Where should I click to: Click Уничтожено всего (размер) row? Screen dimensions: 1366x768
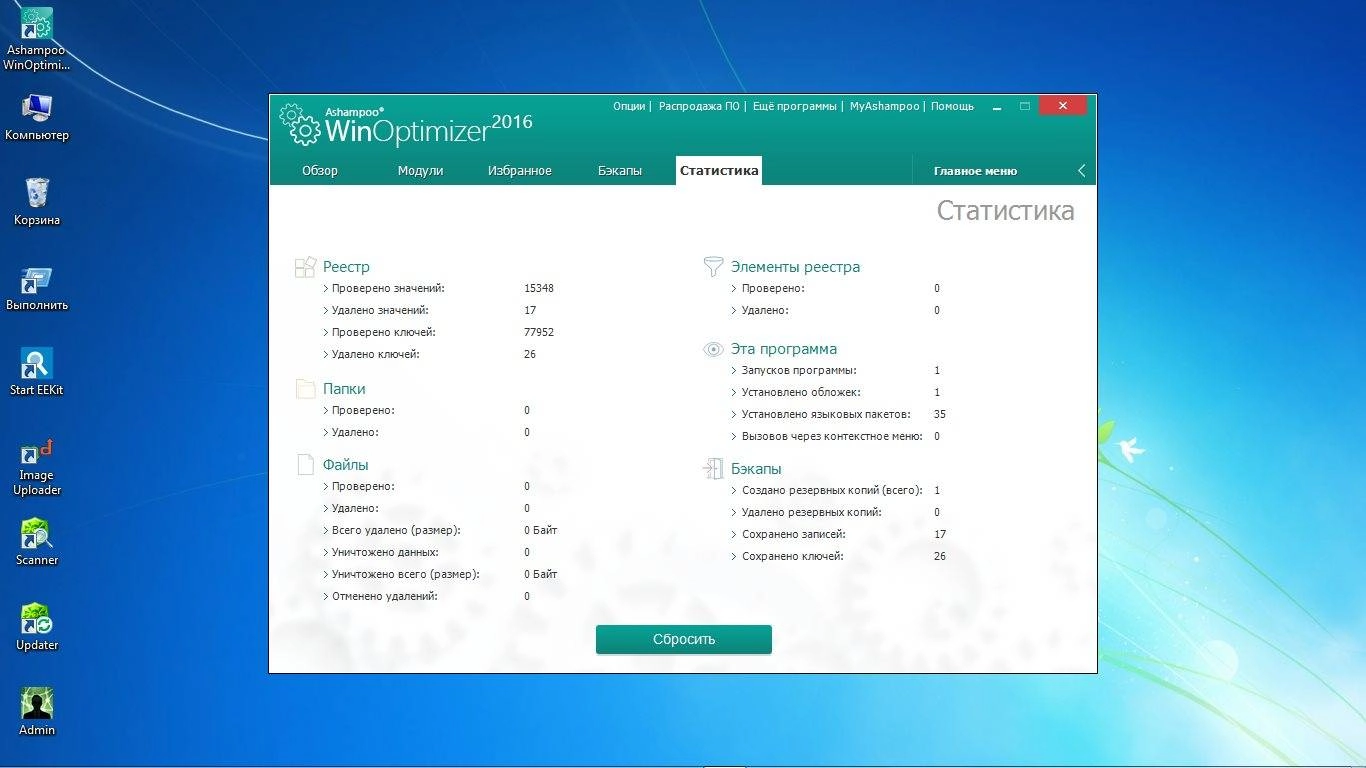[440, 574]
